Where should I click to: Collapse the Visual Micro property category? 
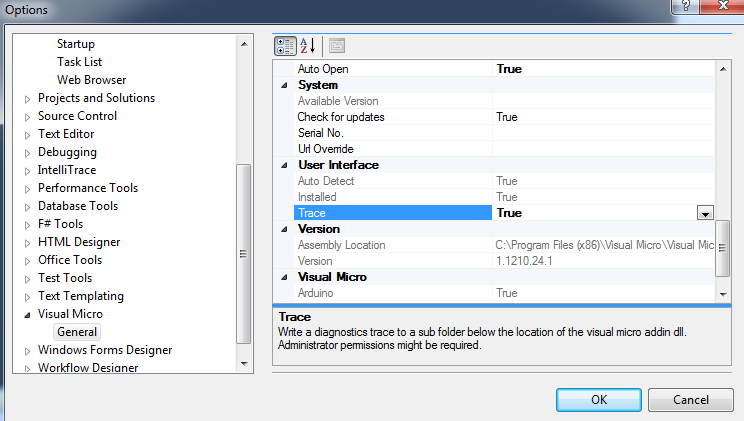tap(284, 277)
